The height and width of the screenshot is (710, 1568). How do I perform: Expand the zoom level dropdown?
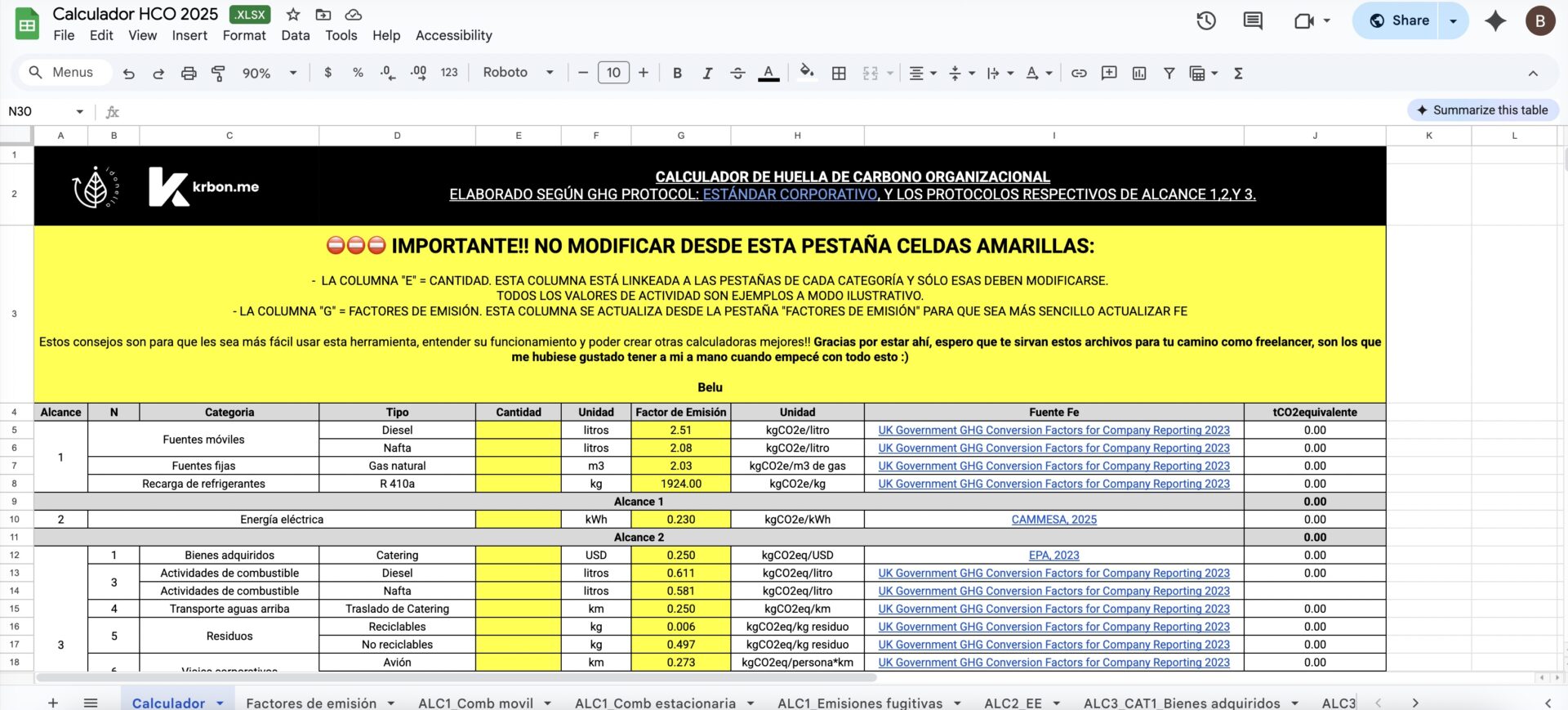coord(269,74)
